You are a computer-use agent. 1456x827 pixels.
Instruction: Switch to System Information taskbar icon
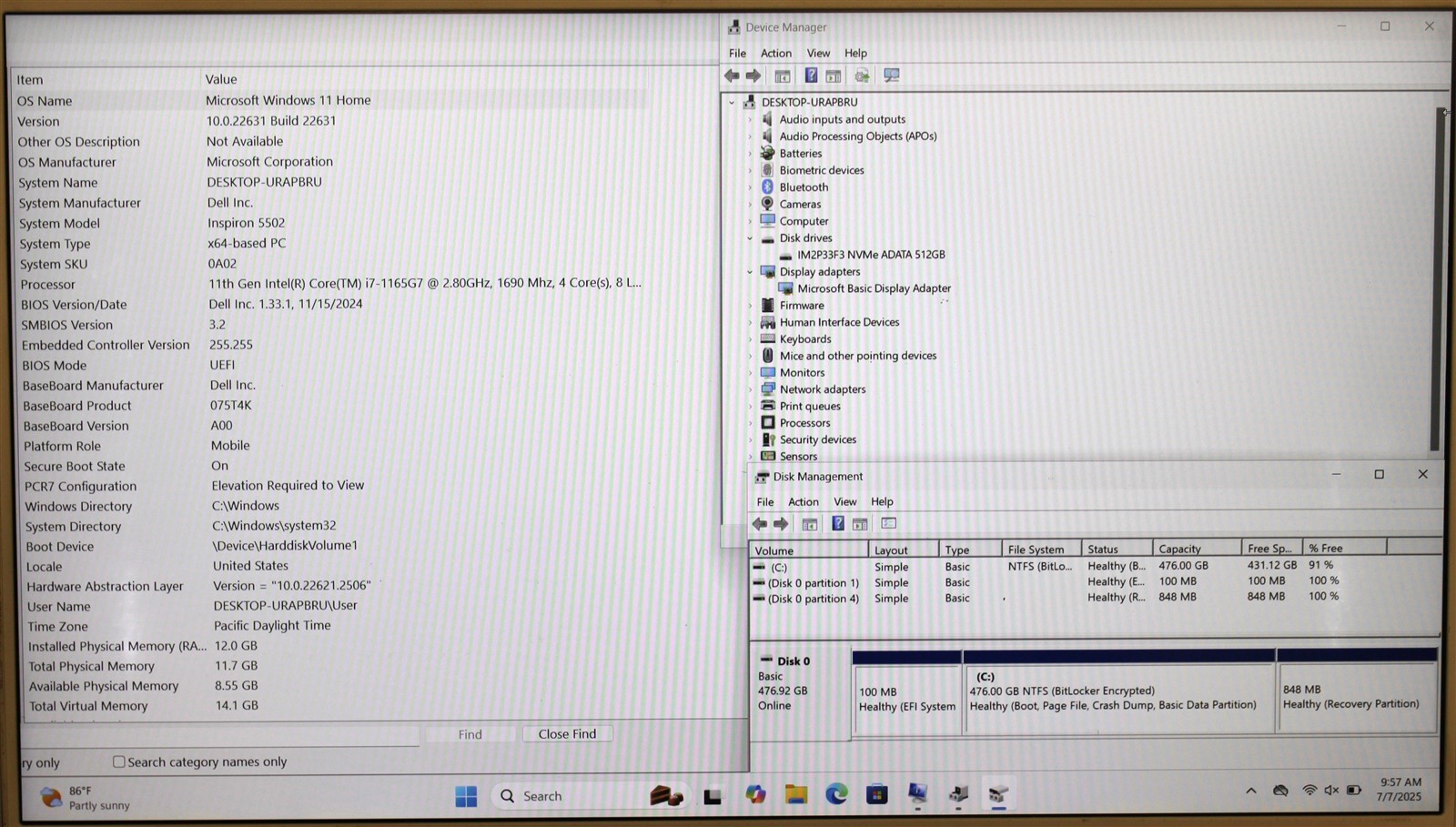pyautogui.click(x=917, y=794)
